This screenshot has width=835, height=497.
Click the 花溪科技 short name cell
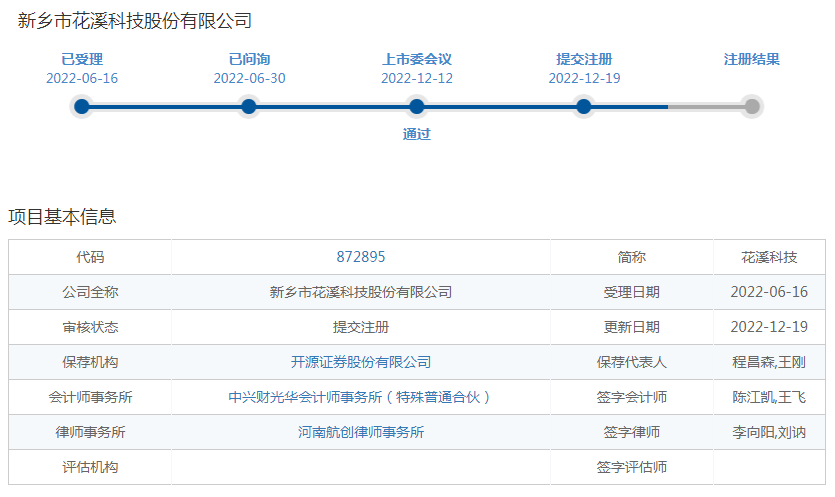tap(769, 257)
